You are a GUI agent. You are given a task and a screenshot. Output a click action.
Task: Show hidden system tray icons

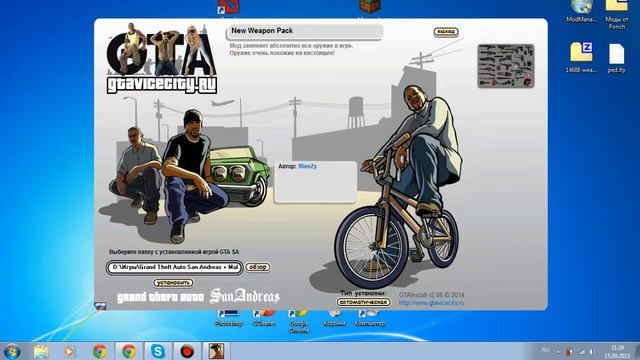pos(558,351)
